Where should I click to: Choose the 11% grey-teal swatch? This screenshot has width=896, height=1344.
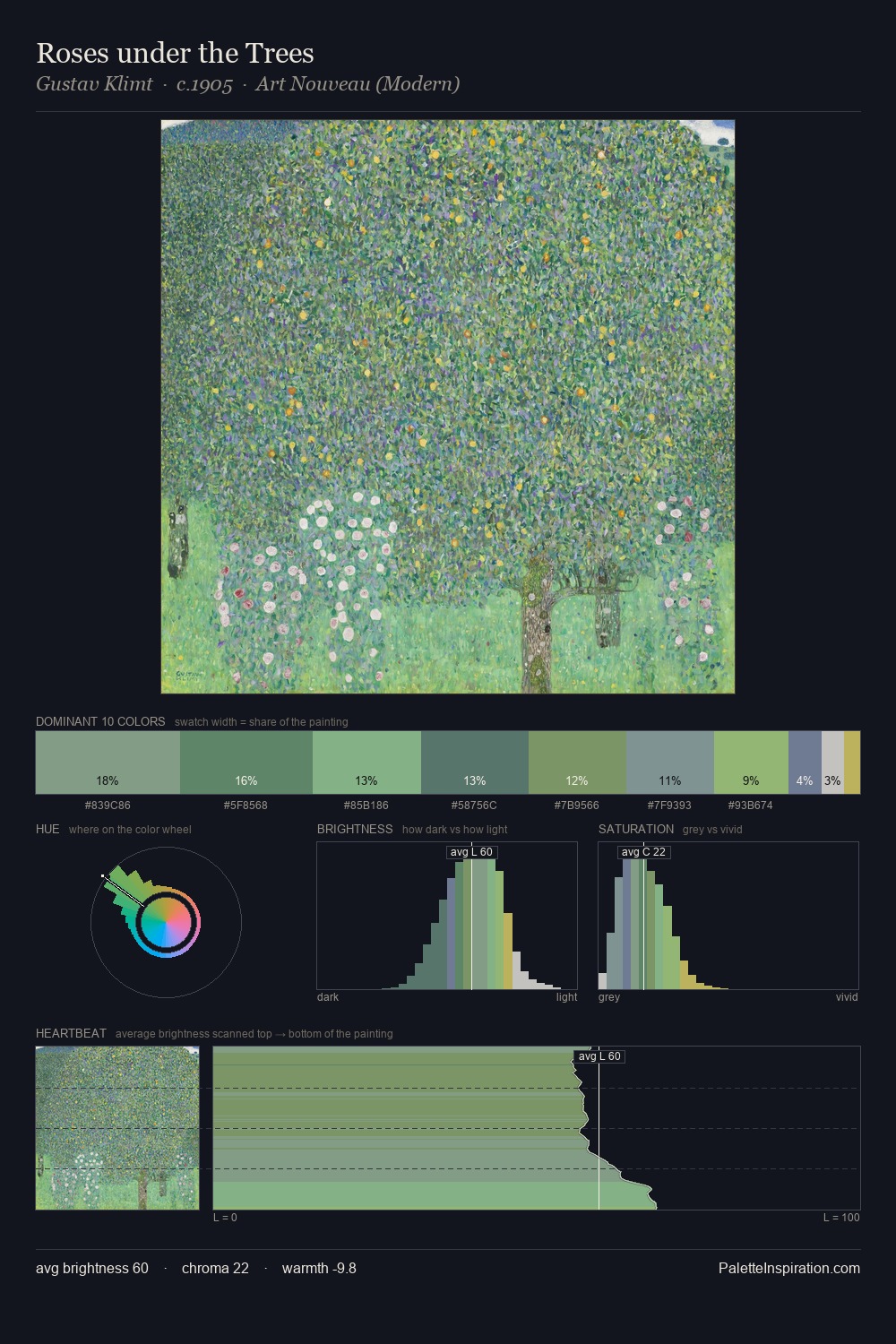pos(670,762)
